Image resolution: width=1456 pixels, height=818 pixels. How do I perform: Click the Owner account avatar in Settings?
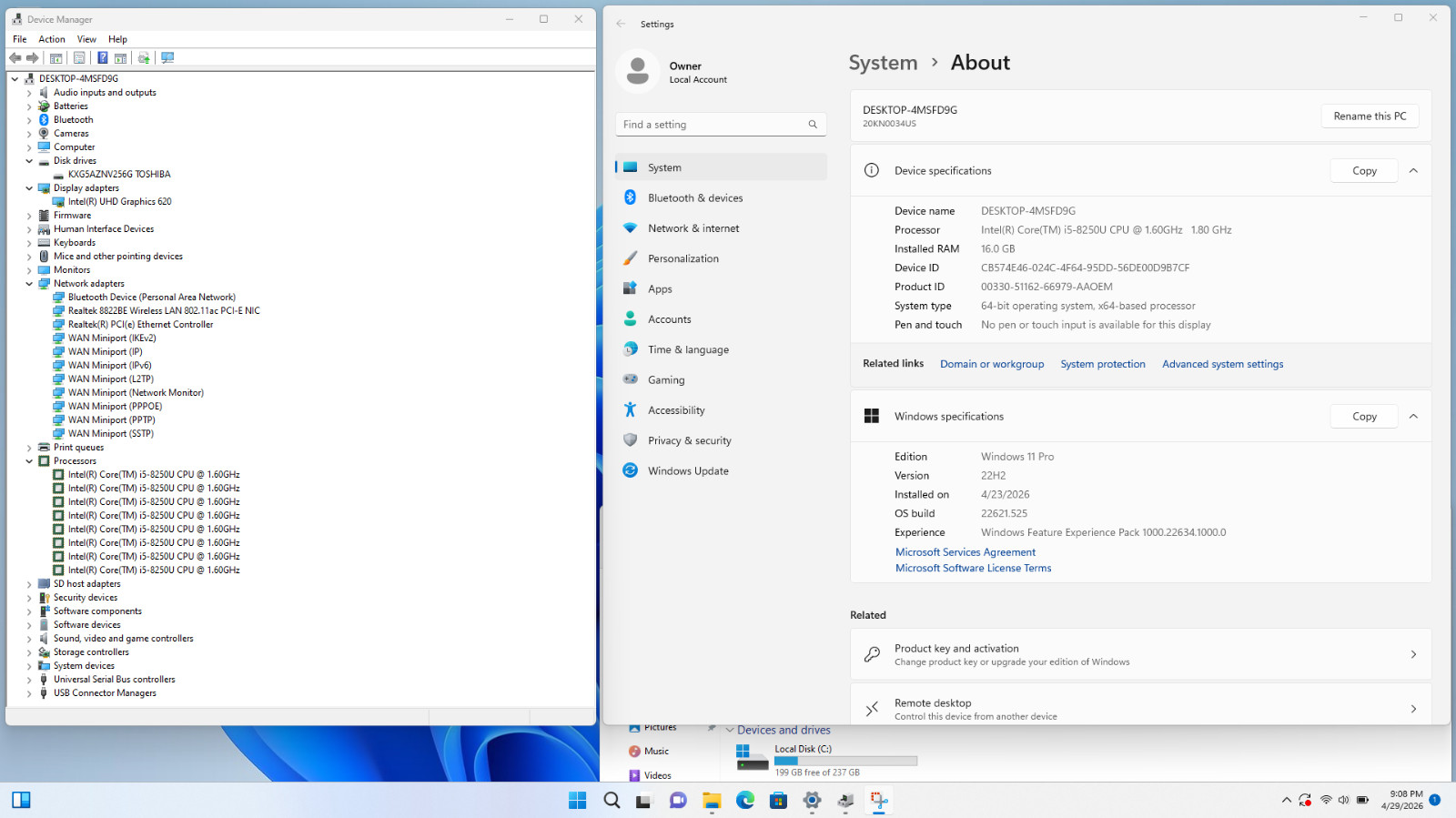638,72
